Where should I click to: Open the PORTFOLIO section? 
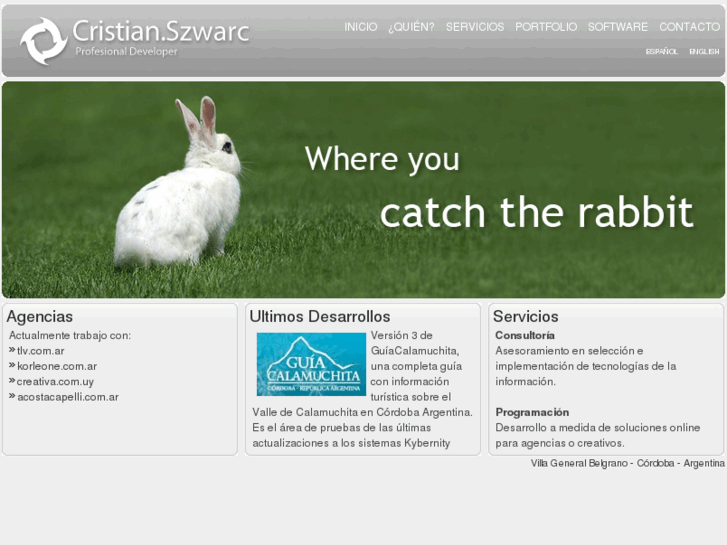point(546,27)
